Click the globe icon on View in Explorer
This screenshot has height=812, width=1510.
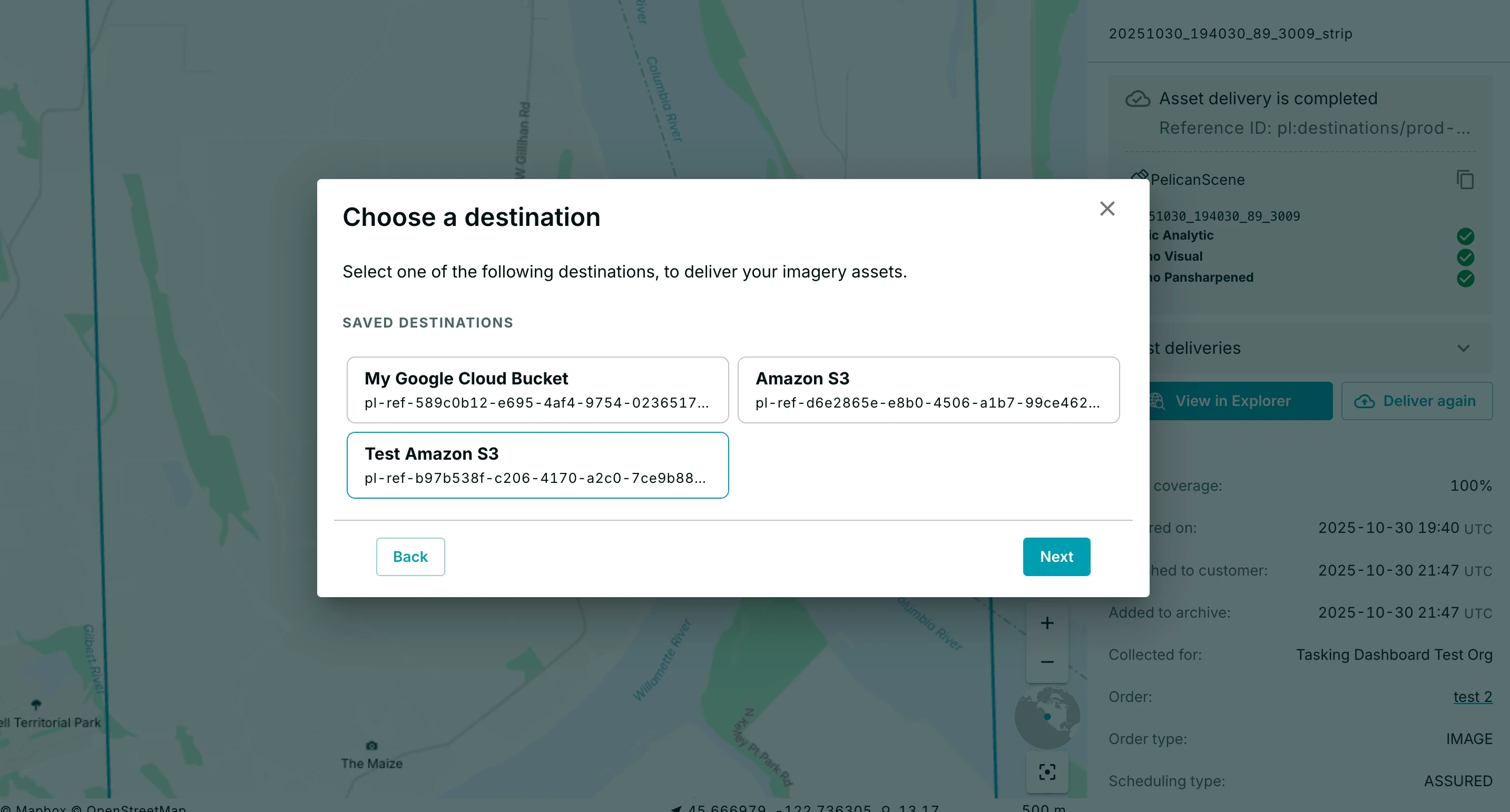pyautogui.click(x=1156, y=401)
